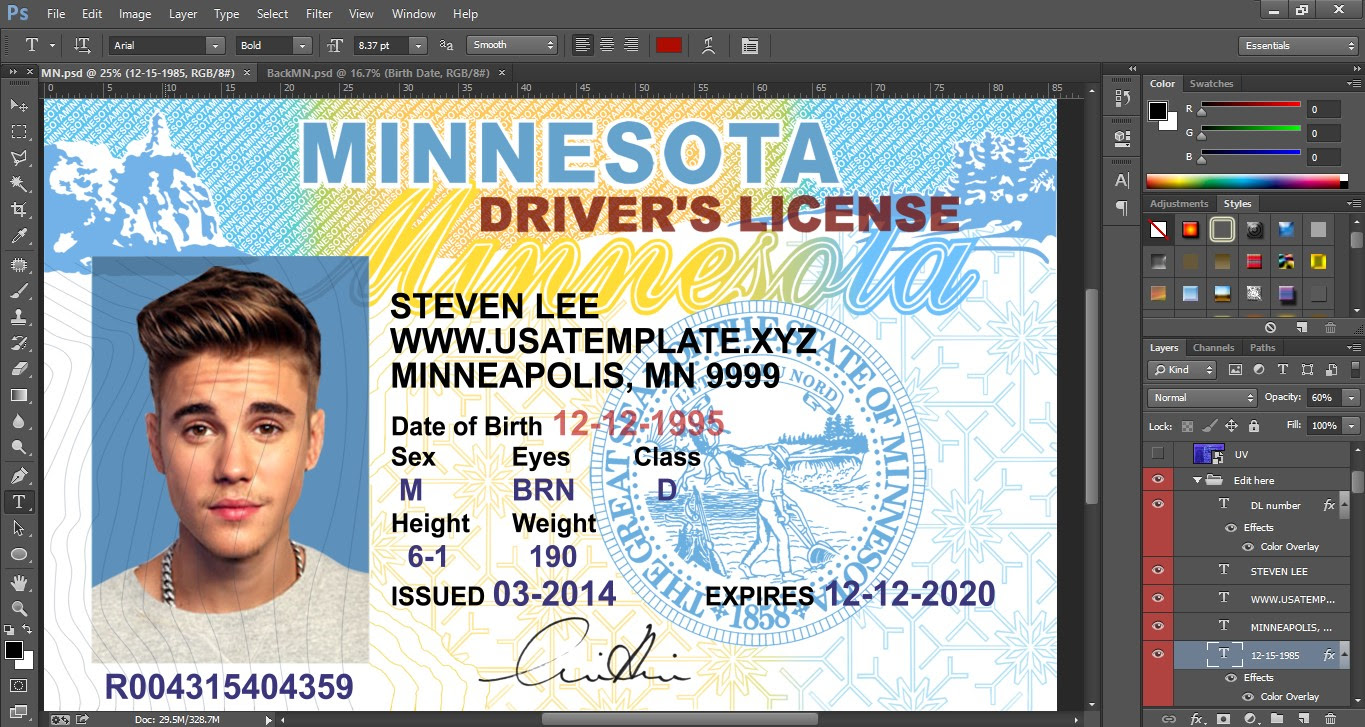Select the Magic Wand tool

[x=18, y=184]
